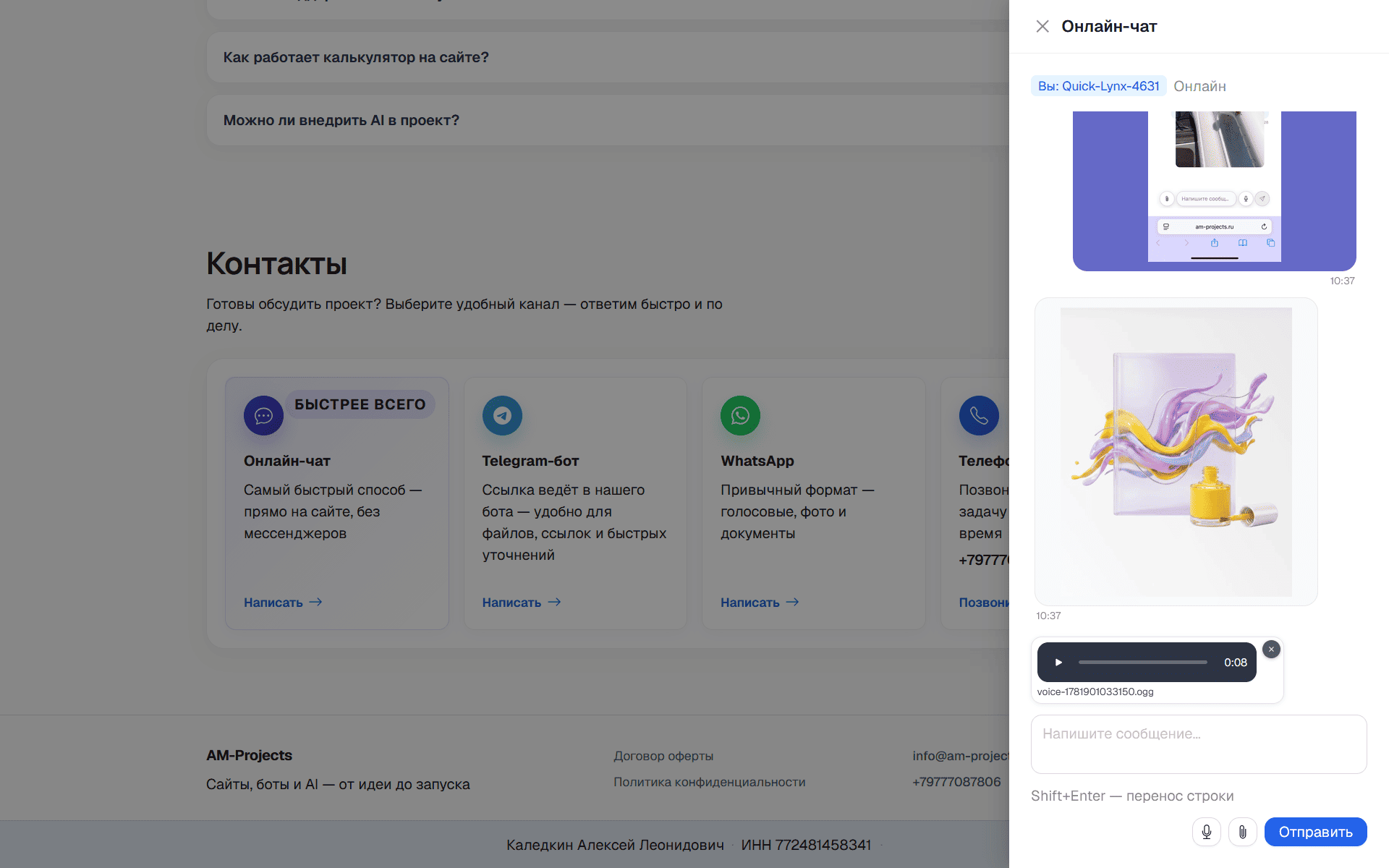Click the Shift+Enter hint text
1389x868 pixels.
1132,796
